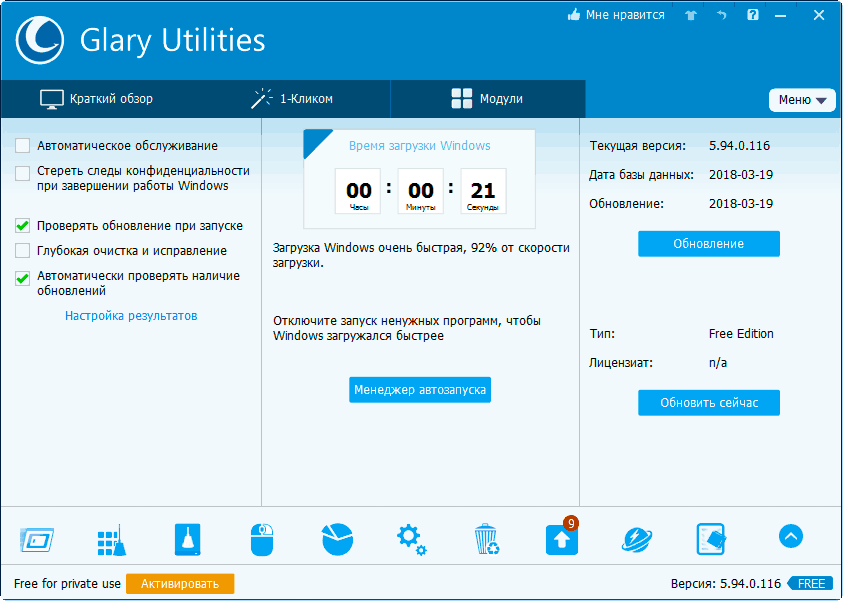Click the disk cleaner brush icon
843x601 pixels.
(187, 540)
